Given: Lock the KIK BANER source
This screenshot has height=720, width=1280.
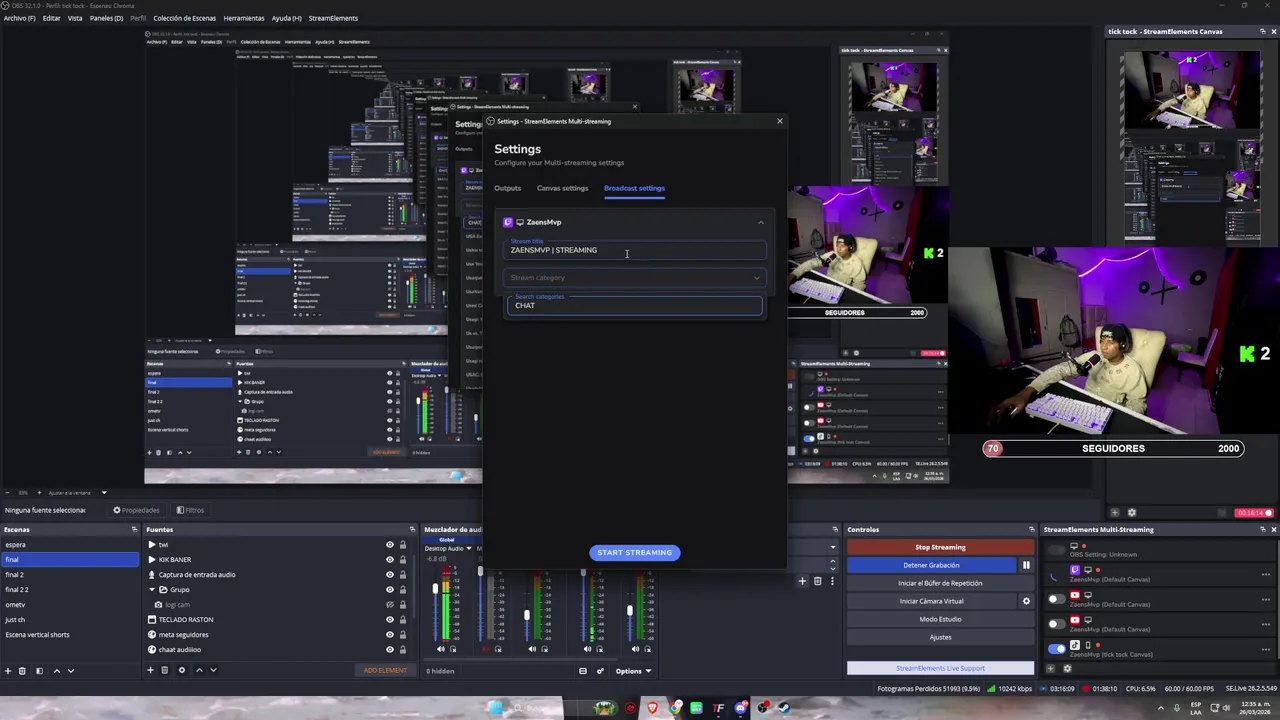Looking at the screenshot, I should (x=403, y=560).
